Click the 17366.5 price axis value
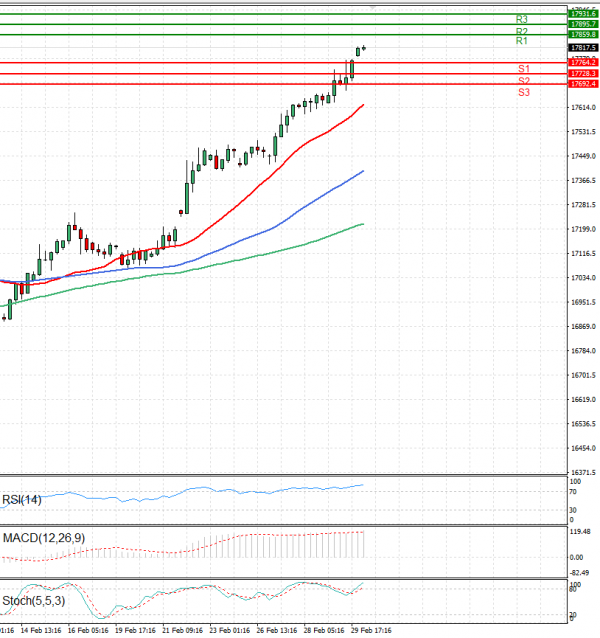The width and height of the screenshot is (600, 638). pyautogui.click(x=583, y=180)
